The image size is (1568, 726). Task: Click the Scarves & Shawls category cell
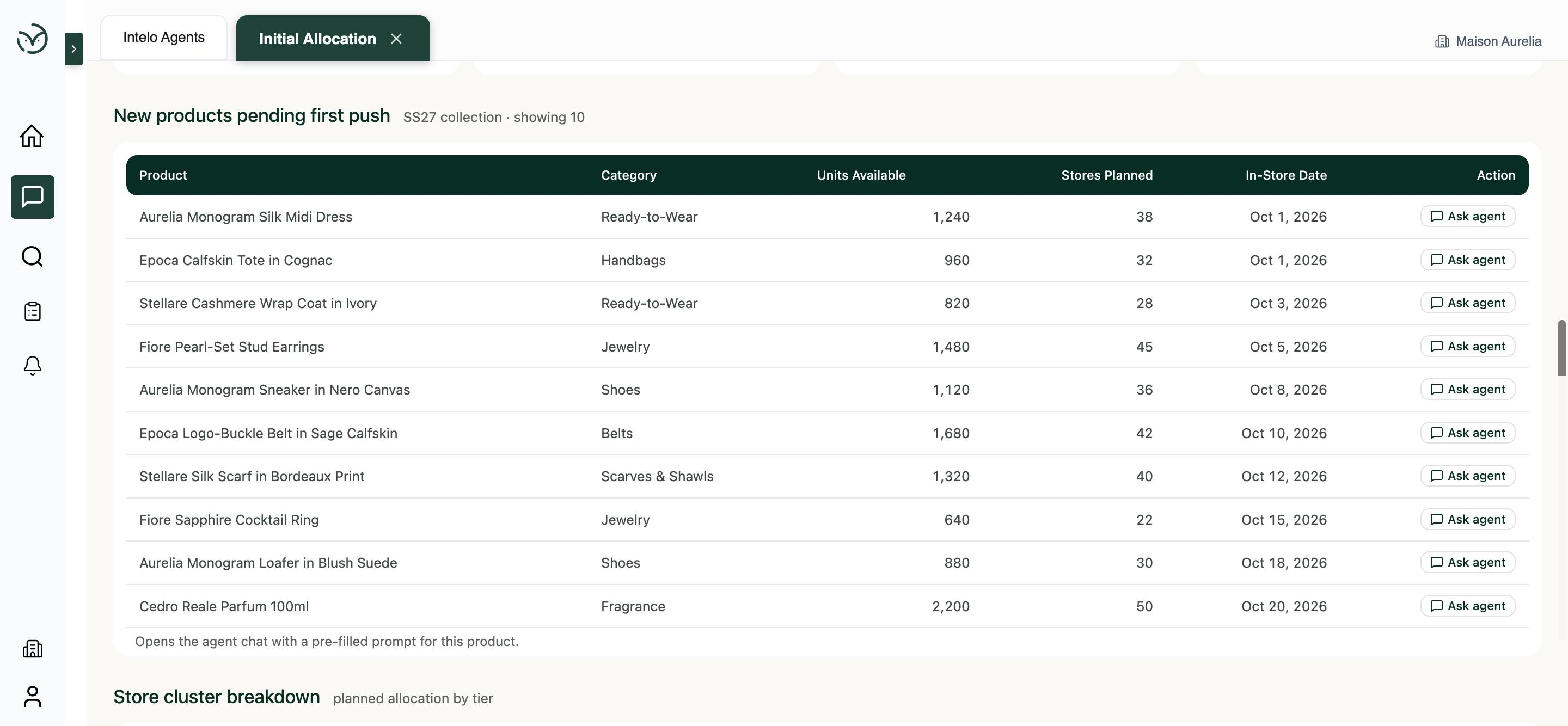(657, 477)
